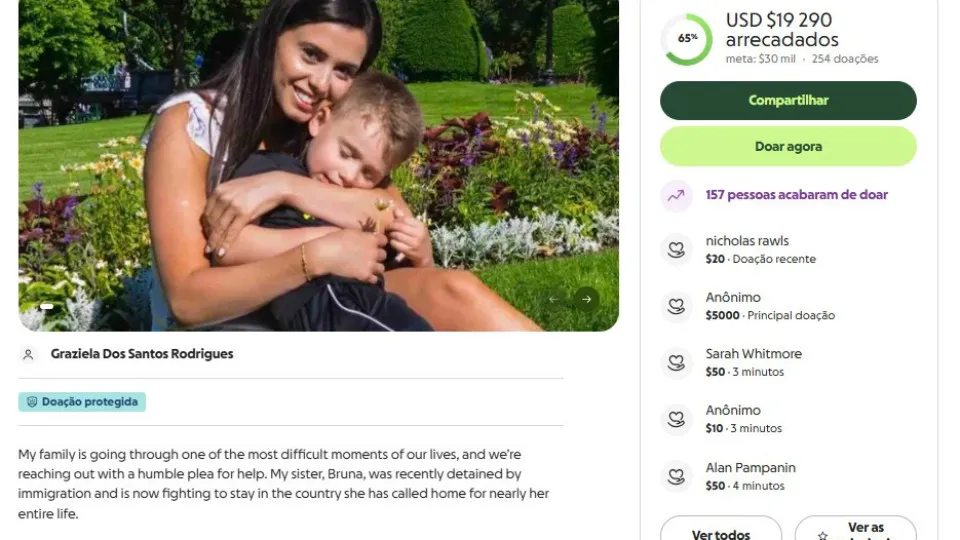Image resolution: width=960 pixels, height=540 pixels.
Task: Click the star 'Ver as' top donations button
Action: pos(856,532)
